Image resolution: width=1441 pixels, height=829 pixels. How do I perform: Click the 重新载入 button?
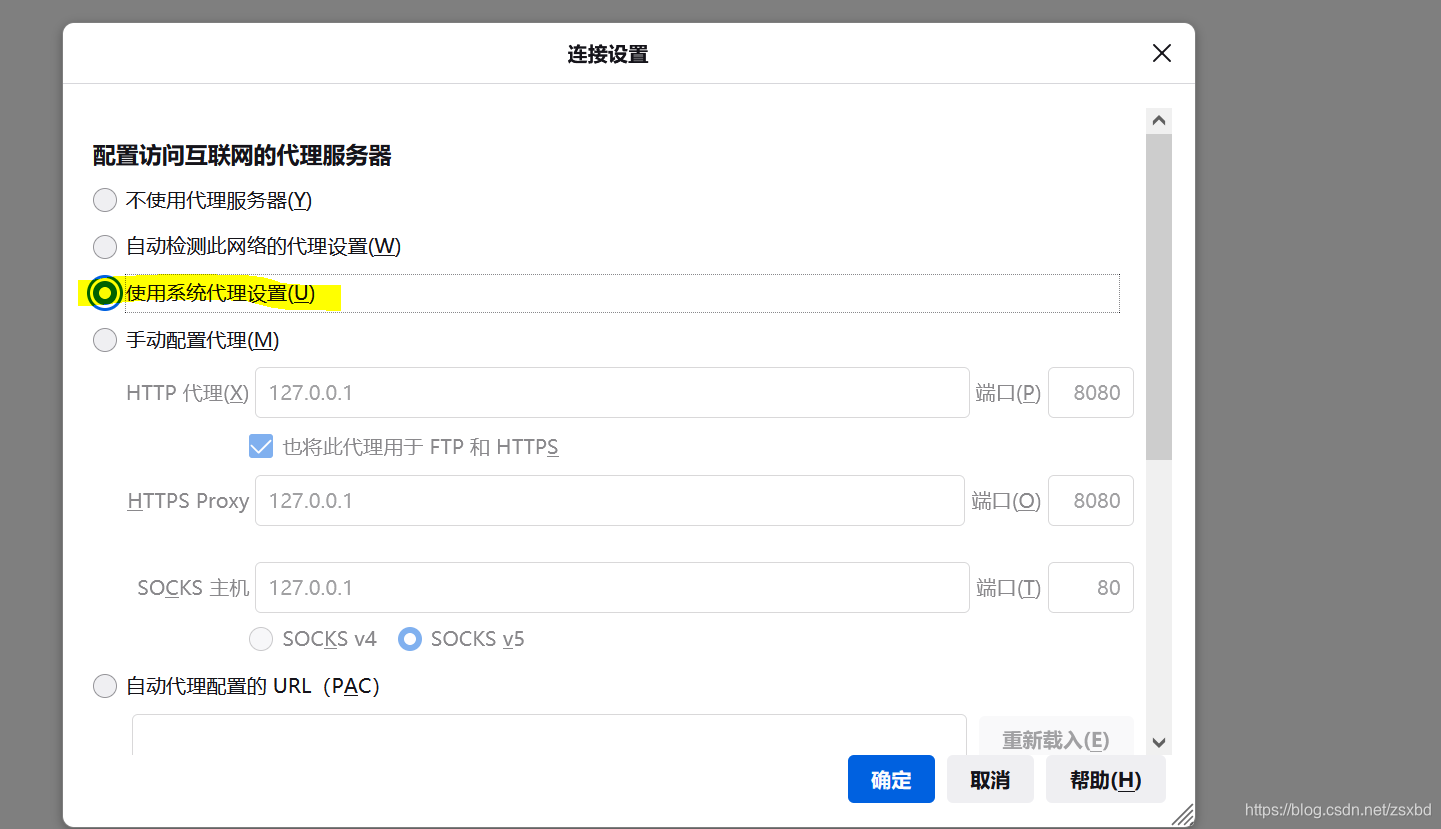pyautogui.click(x=1056, y=737)
